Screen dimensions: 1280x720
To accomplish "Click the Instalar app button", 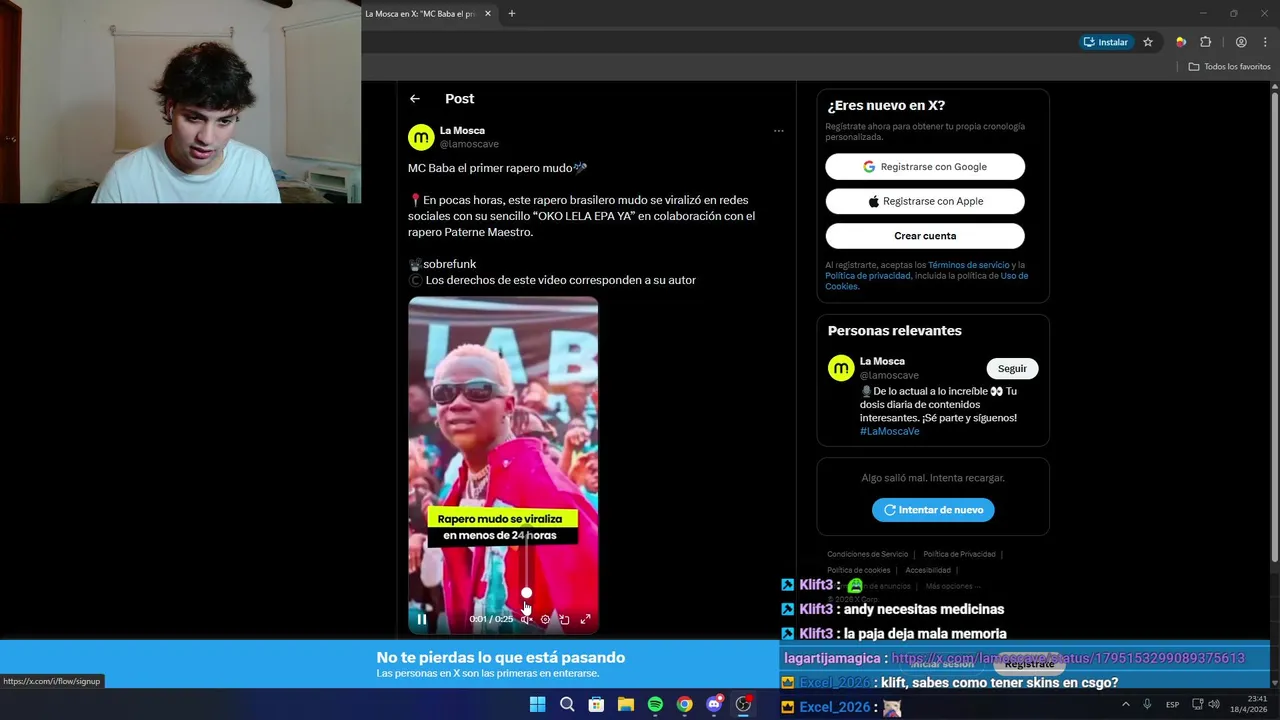I will point(1106,42).
